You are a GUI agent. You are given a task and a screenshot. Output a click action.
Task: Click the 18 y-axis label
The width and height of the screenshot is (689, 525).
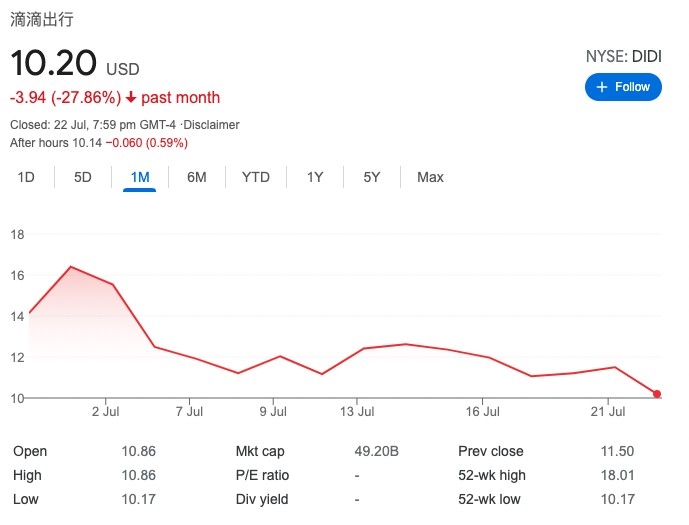coord(18,235)
